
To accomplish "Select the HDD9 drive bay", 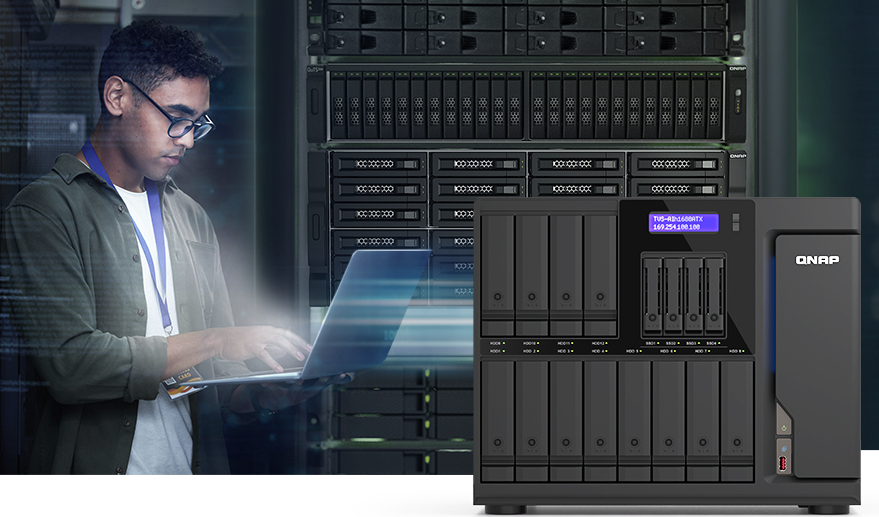I will point(498,275).
